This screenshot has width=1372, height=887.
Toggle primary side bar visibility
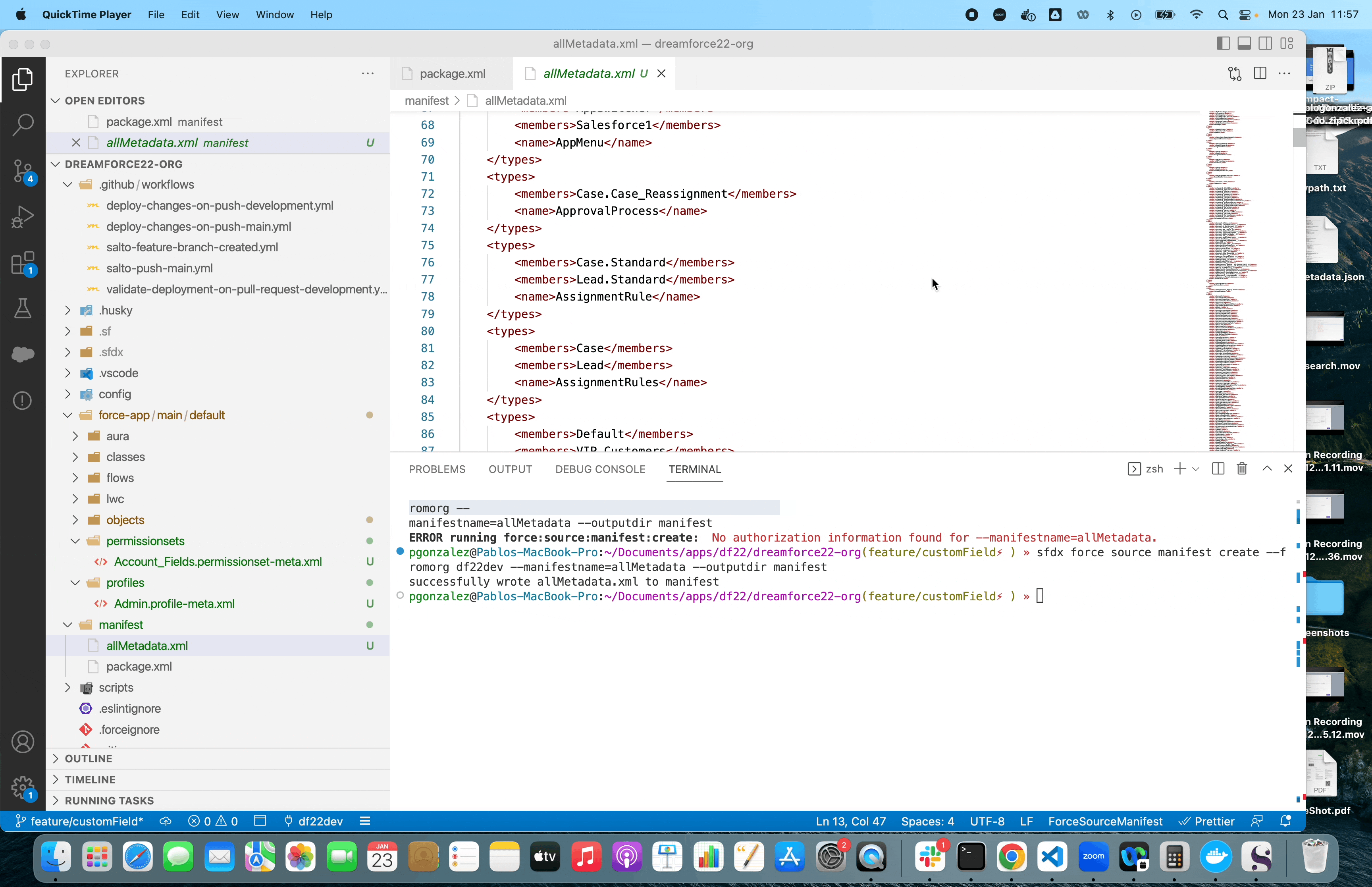[x=1224, y=44]
